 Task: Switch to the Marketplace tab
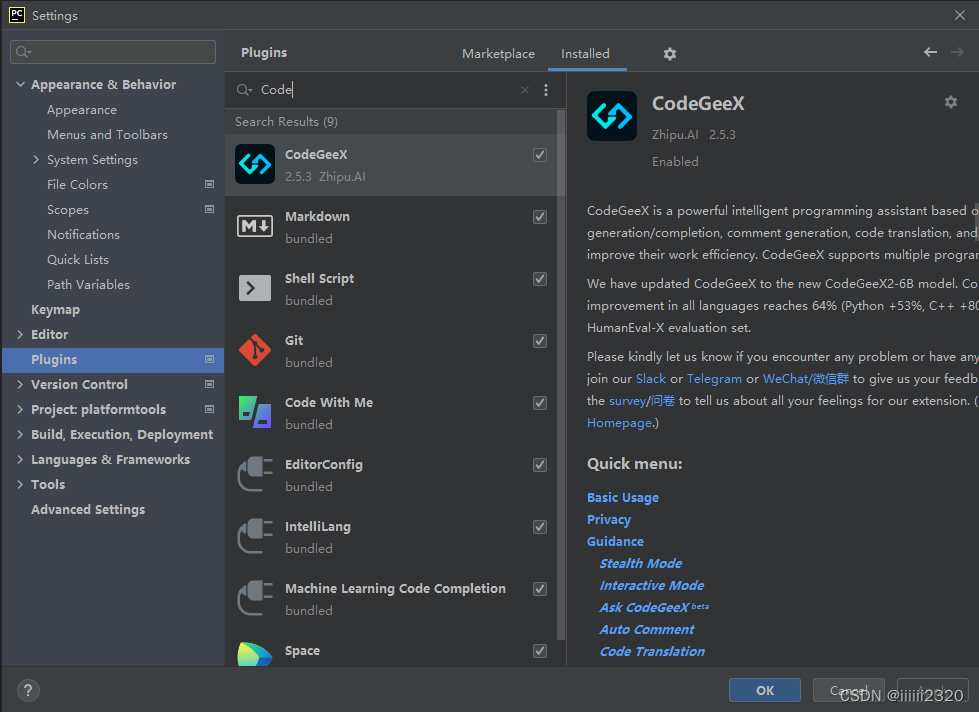(x=498, y=54)
